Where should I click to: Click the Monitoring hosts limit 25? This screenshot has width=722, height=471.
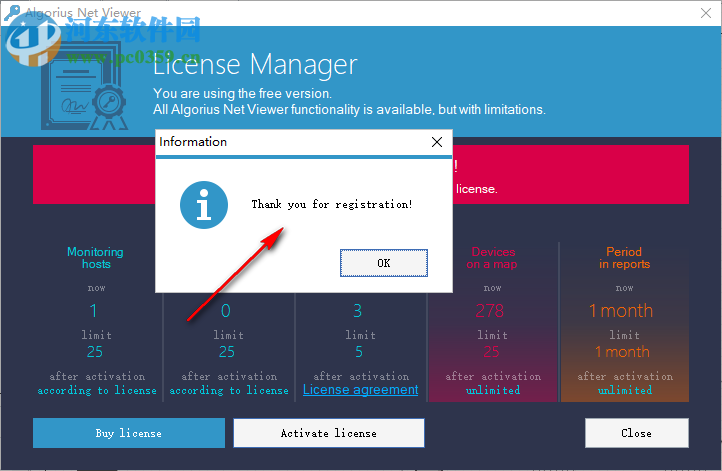pyautogui.click(x=95, y=352)
